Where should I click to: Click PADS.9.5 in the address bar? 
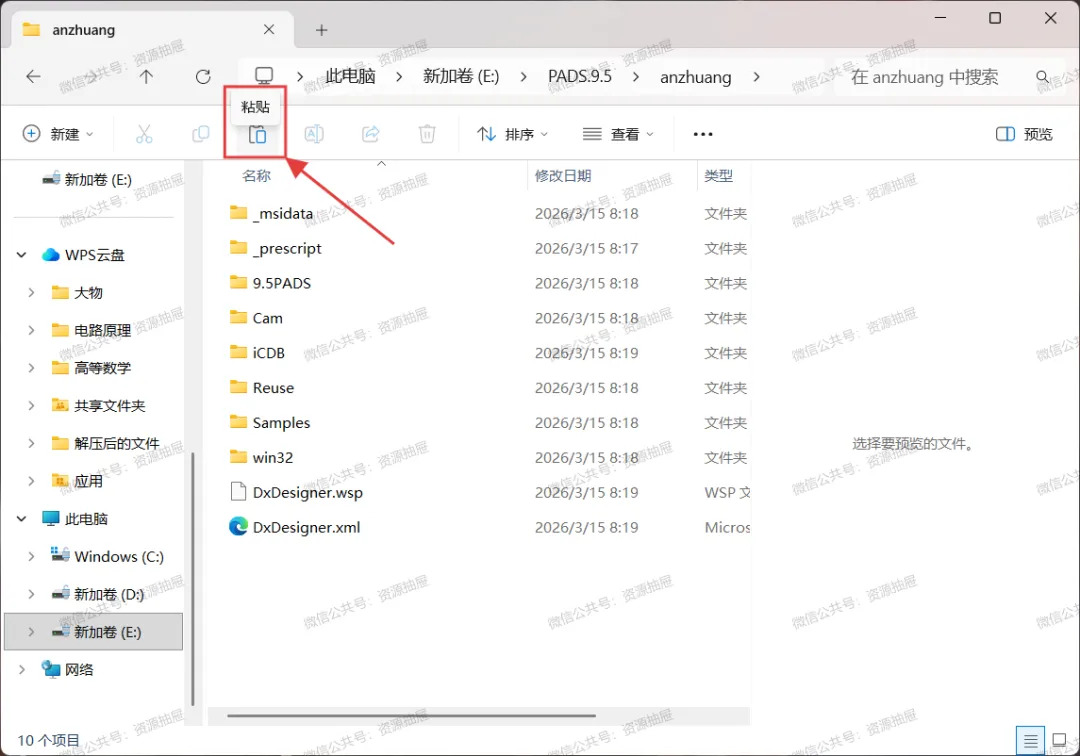[579, 76]
